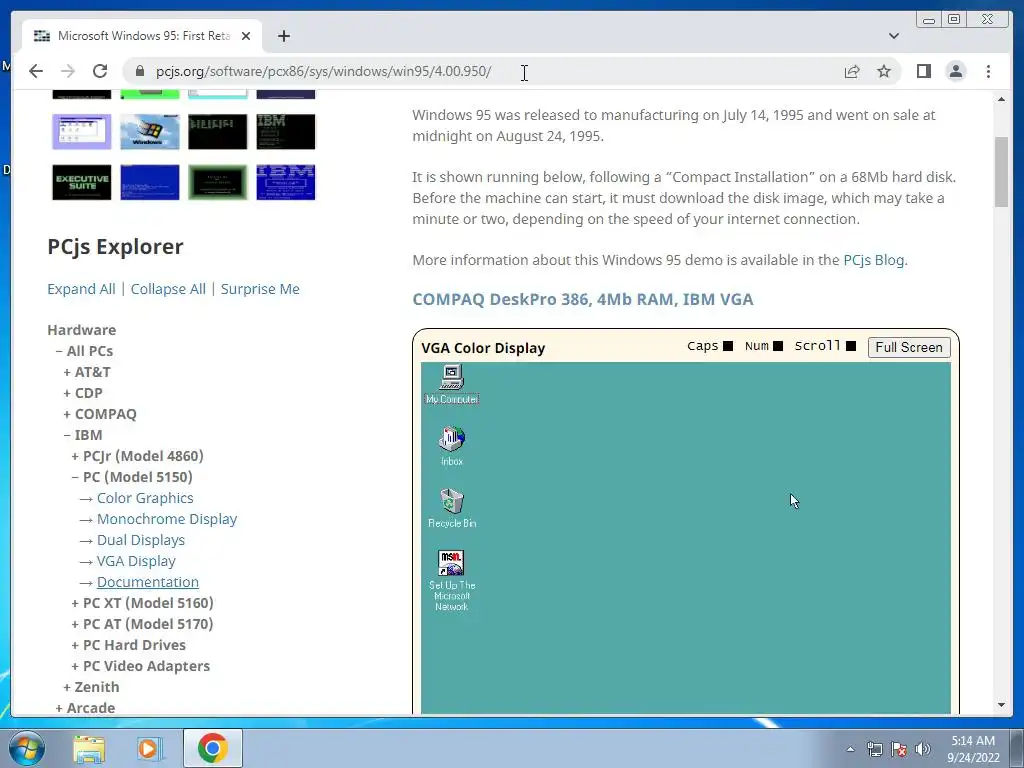Click Inbox icon in Windows 95 desktop
This screenshot has width=1024, height=768.
pyautogui.click(x=452, y=446)
